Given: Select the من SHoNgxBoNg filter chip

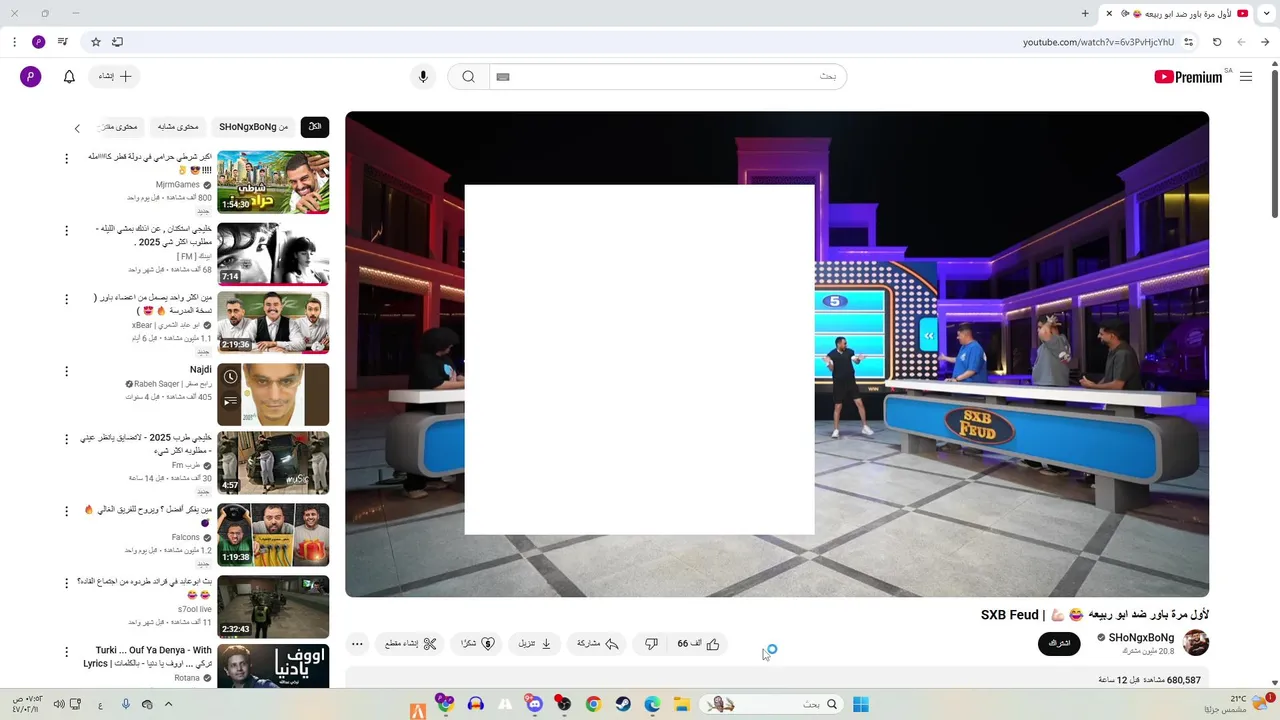Looking at the screenshot, I should 253,127.
